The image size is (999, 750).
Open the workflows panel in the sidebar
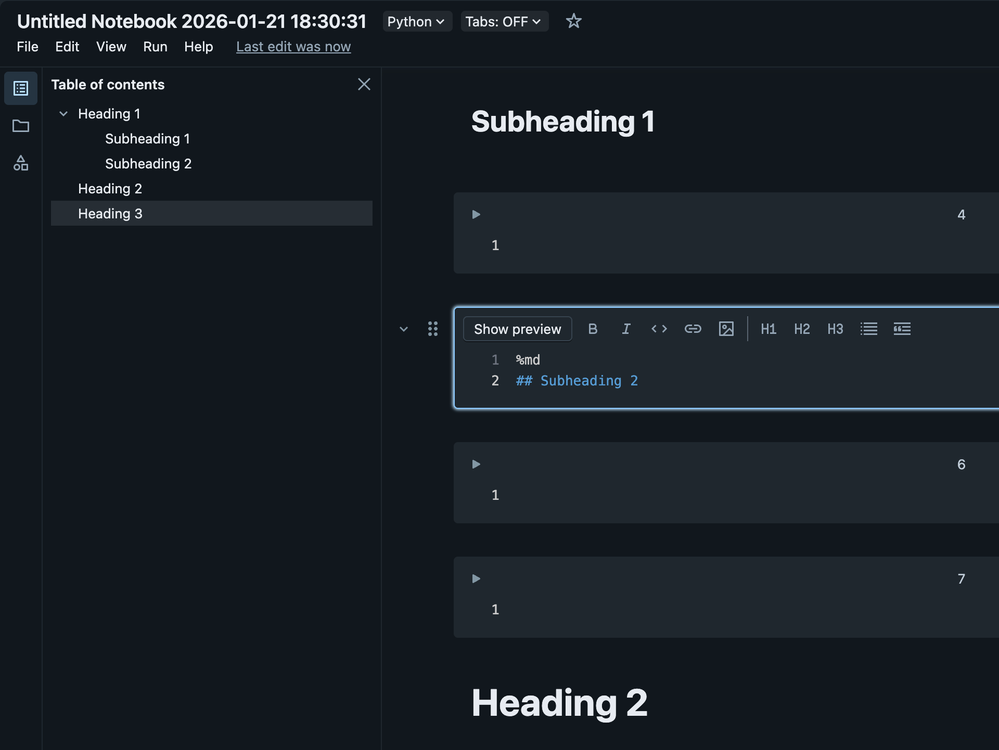click(x=20, y=162)
